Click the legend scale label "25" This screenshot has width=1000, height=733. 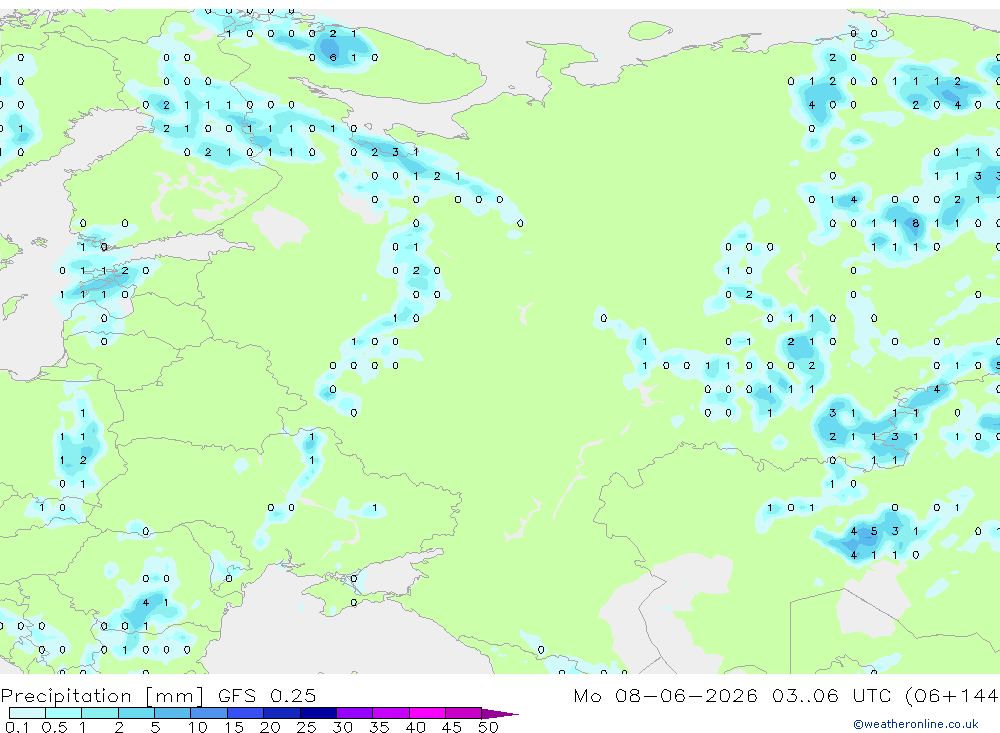(x=306, y=727)
